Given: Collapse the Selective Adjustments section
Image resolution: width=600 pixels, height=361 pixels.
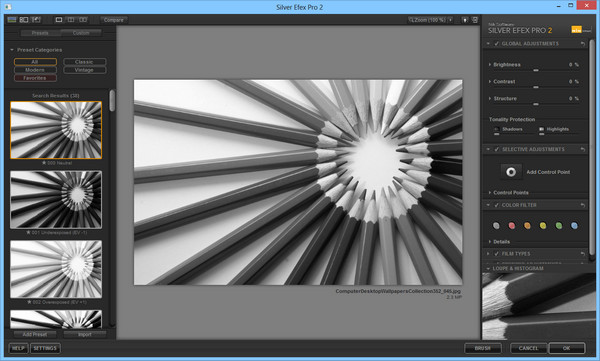Looking at the screenshot, I should (488, 149).
